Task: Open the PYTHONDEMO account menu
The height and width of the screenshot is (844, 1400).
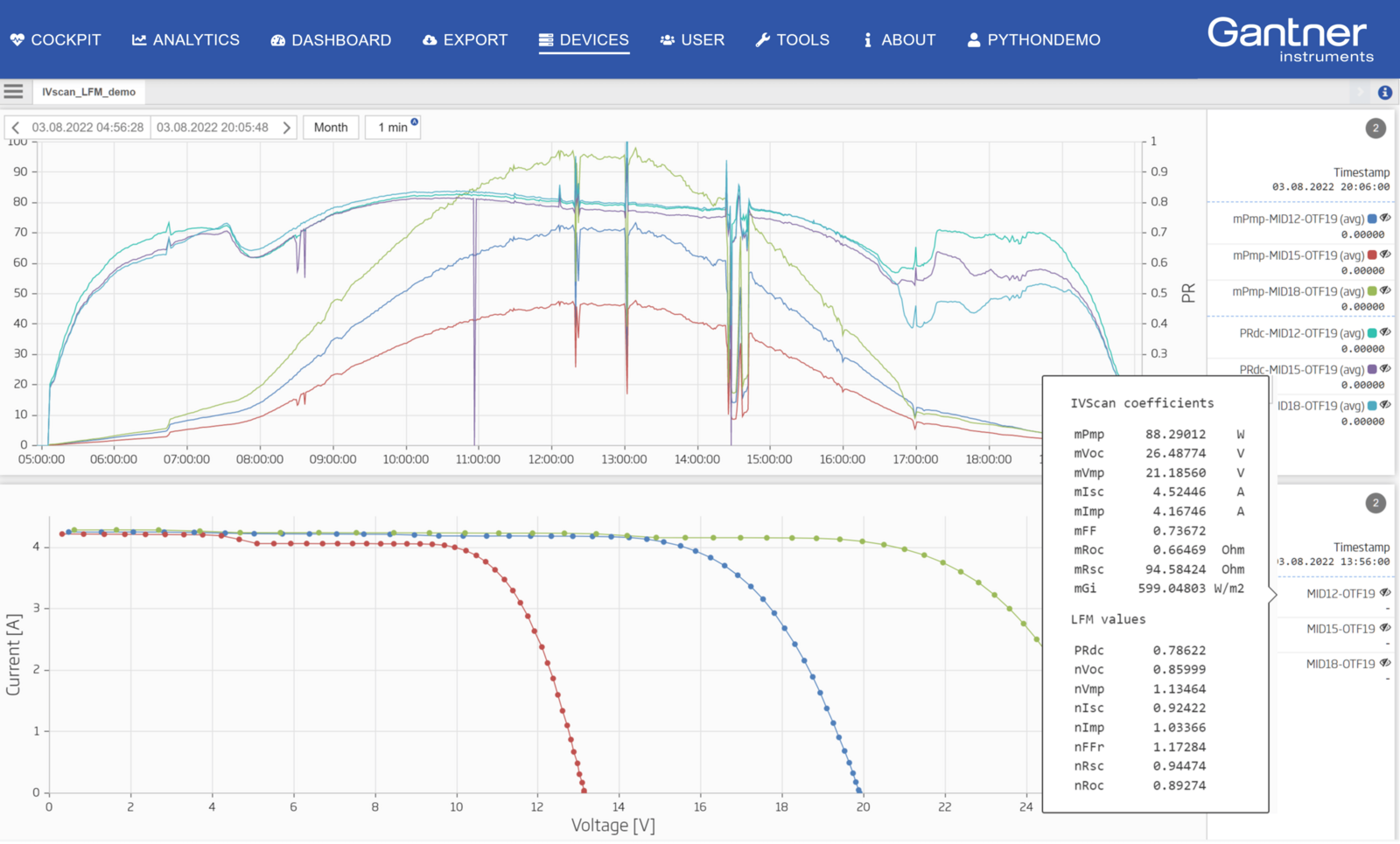Action: click(x=1033, y=40)
